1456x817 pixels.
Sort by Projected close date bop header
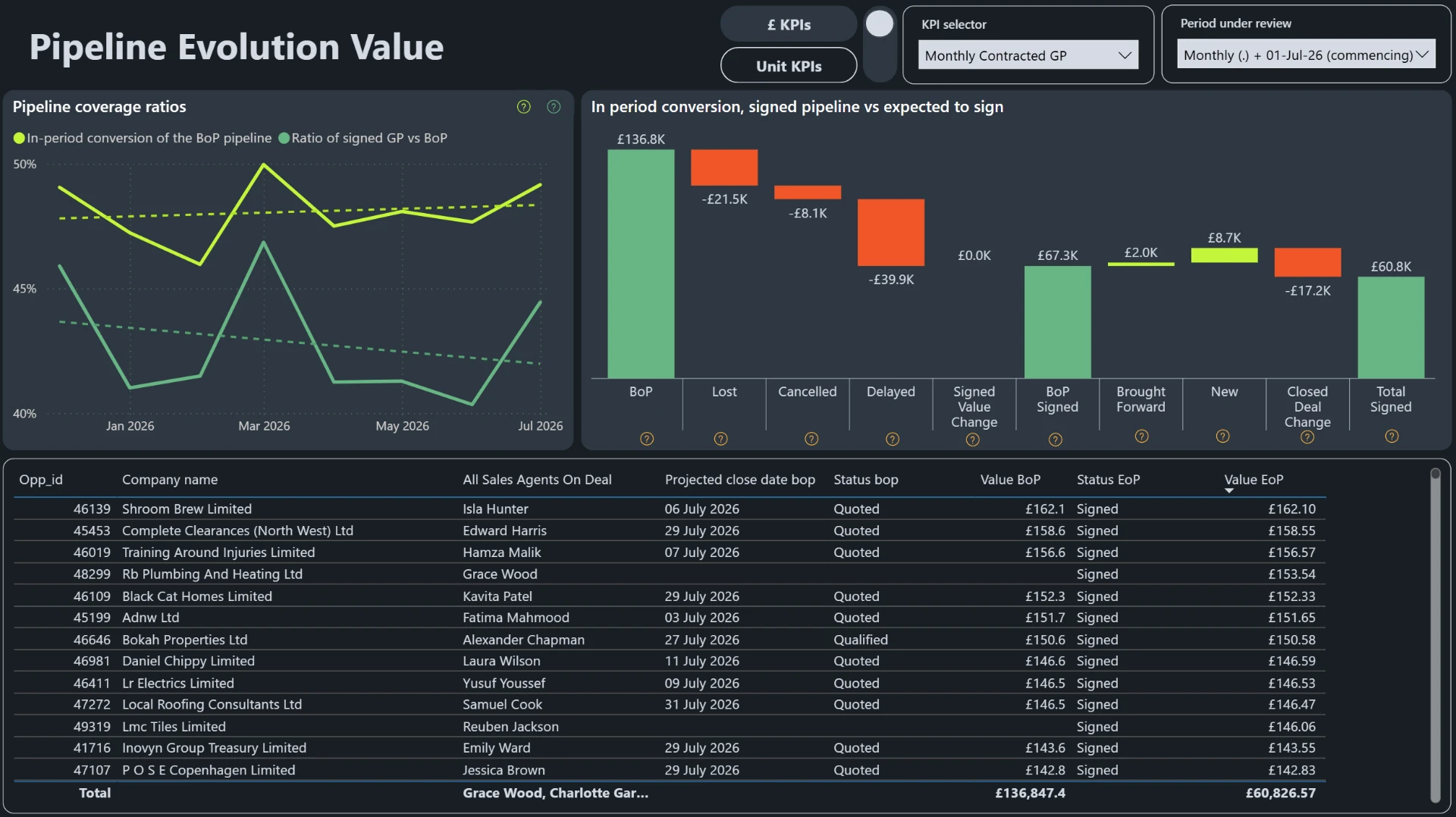pyautogui.click(x=740, y=480)
